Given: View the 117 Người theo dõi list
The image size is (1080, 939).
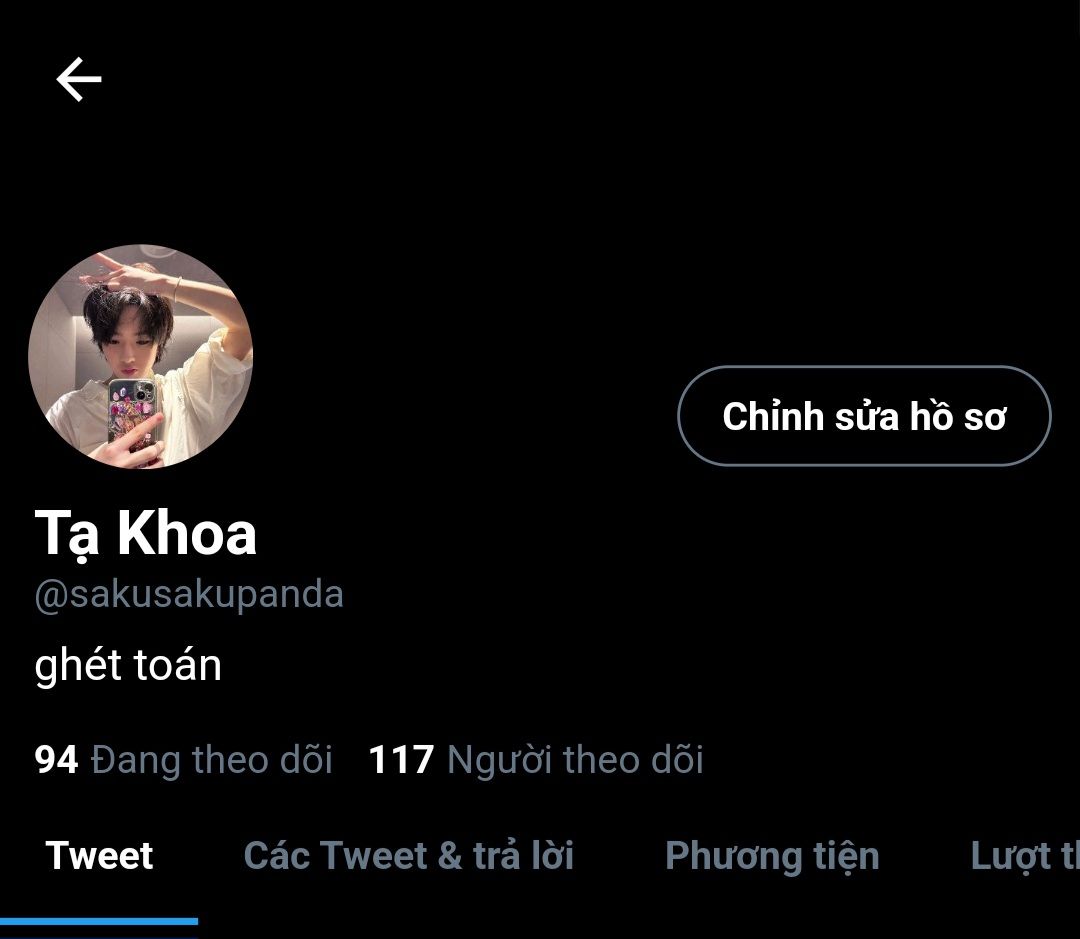Looking at the screenshot, I should pyautogui.click(x=536, y=760).
